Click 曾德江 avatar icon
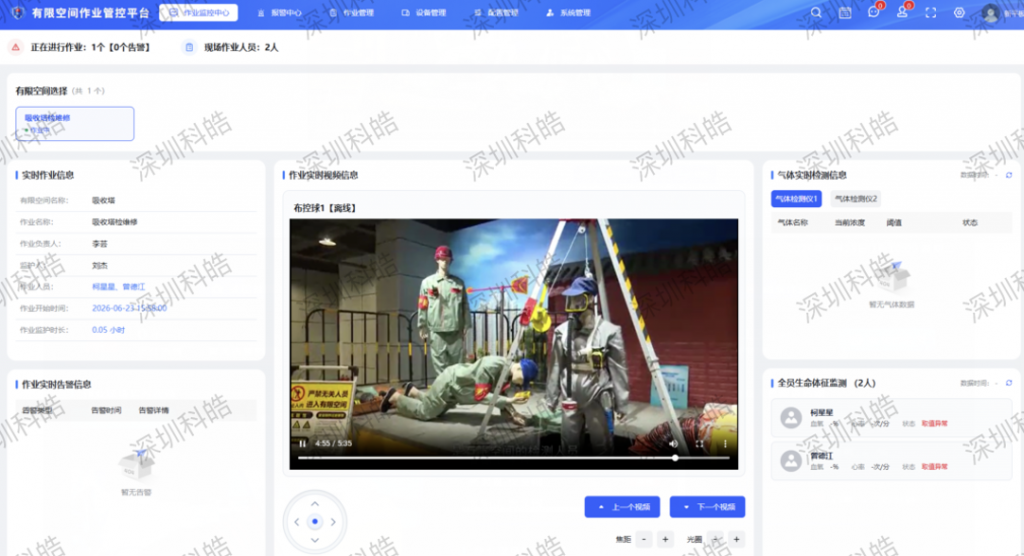Viewport: 1024px width, 556px height. click(x=791, y=461)
